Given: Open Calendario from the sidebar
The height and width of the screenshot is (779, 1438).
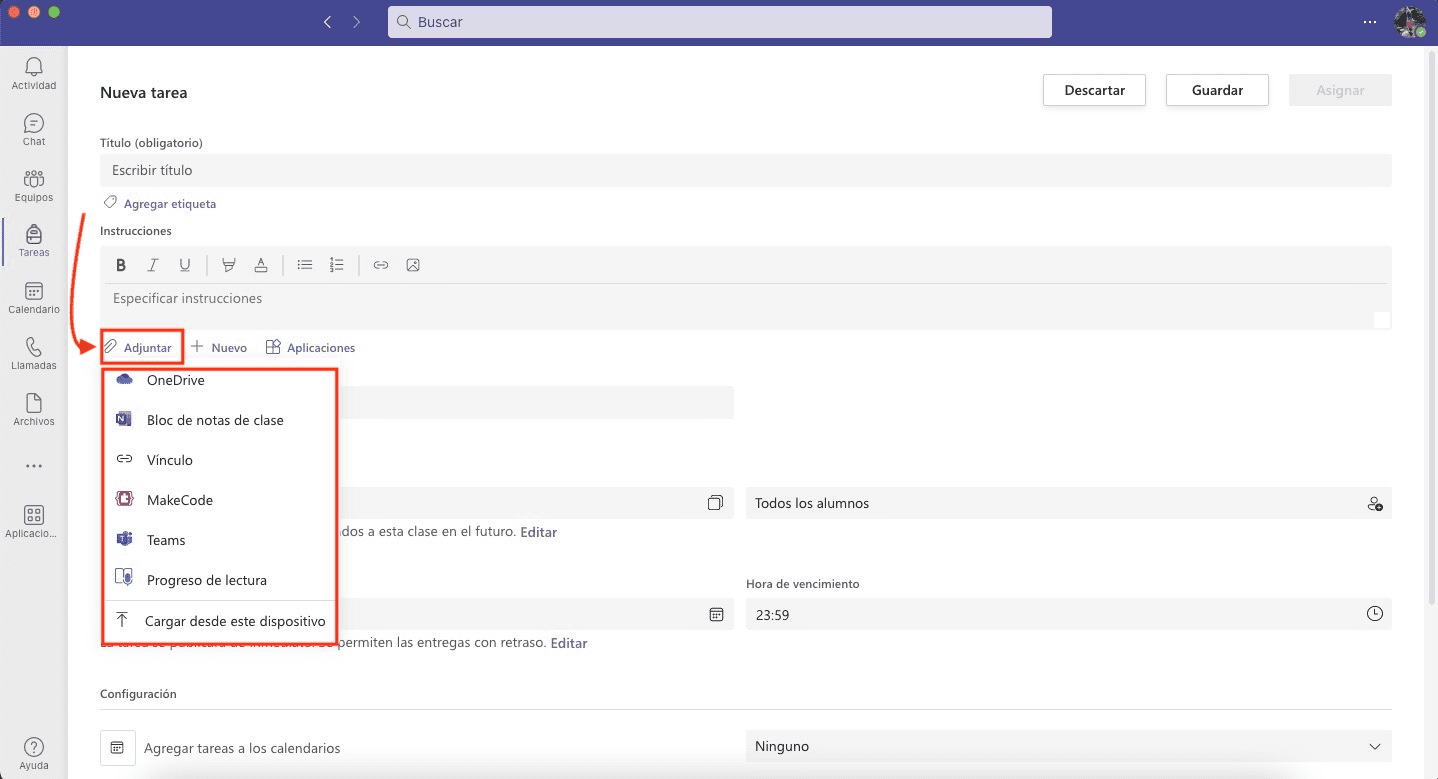Looking at the screenshot, I should [34, 298].
